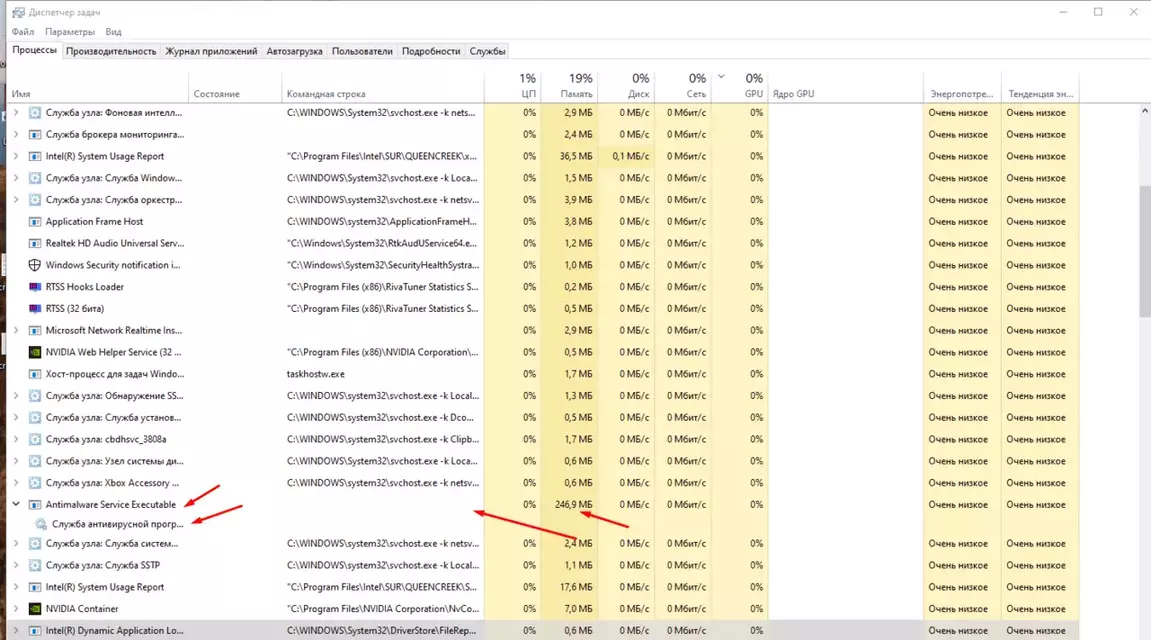Expand the Служба брокера мониторинга row

point(16,134)
